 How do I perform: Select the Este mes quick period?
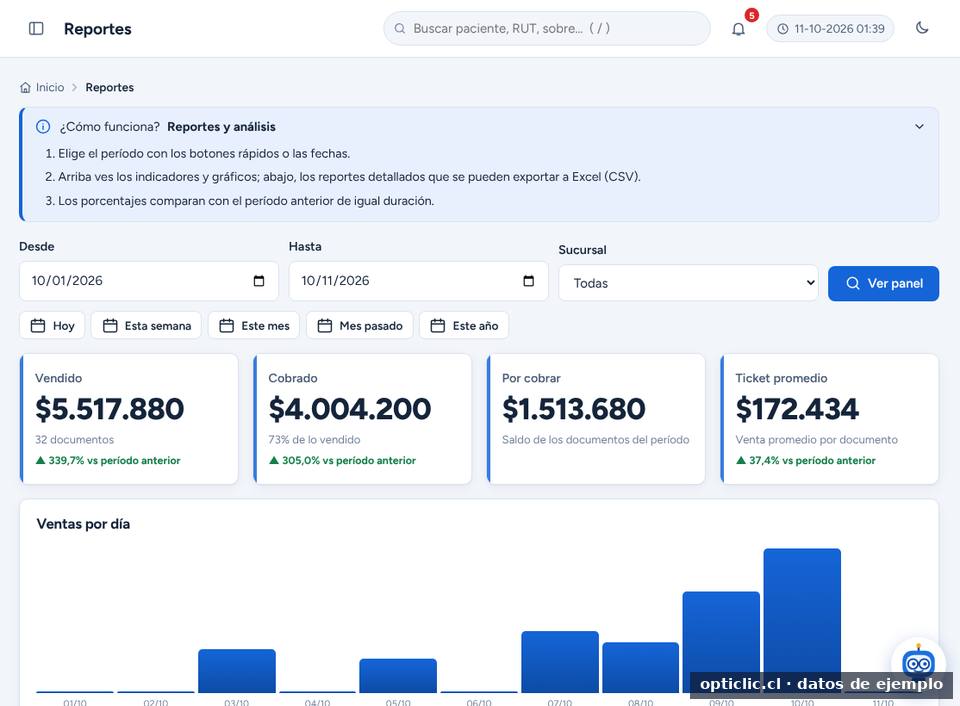coord(253,326)
